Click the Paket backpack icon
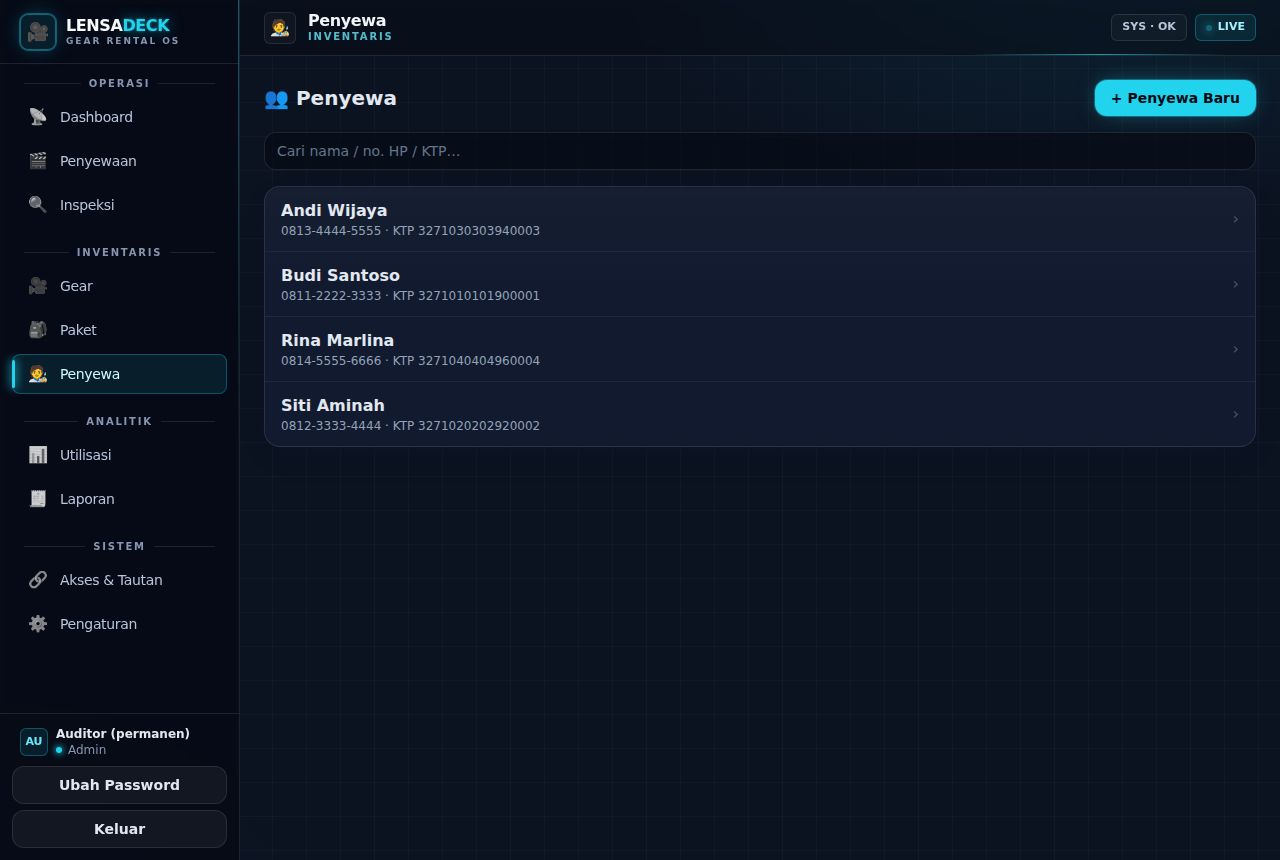The width and height of the screenshot is (1280, 860). (38, 330)
